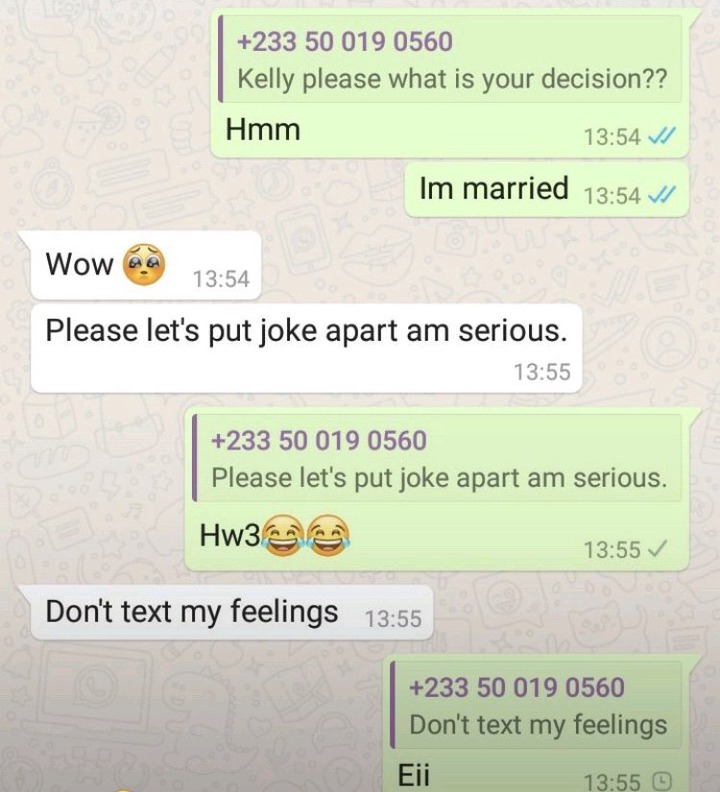This screenshot has height=792, width=720.
Task: Select white 'Please let's put joke apart am serious.' bubble
Action: point(306,348)
